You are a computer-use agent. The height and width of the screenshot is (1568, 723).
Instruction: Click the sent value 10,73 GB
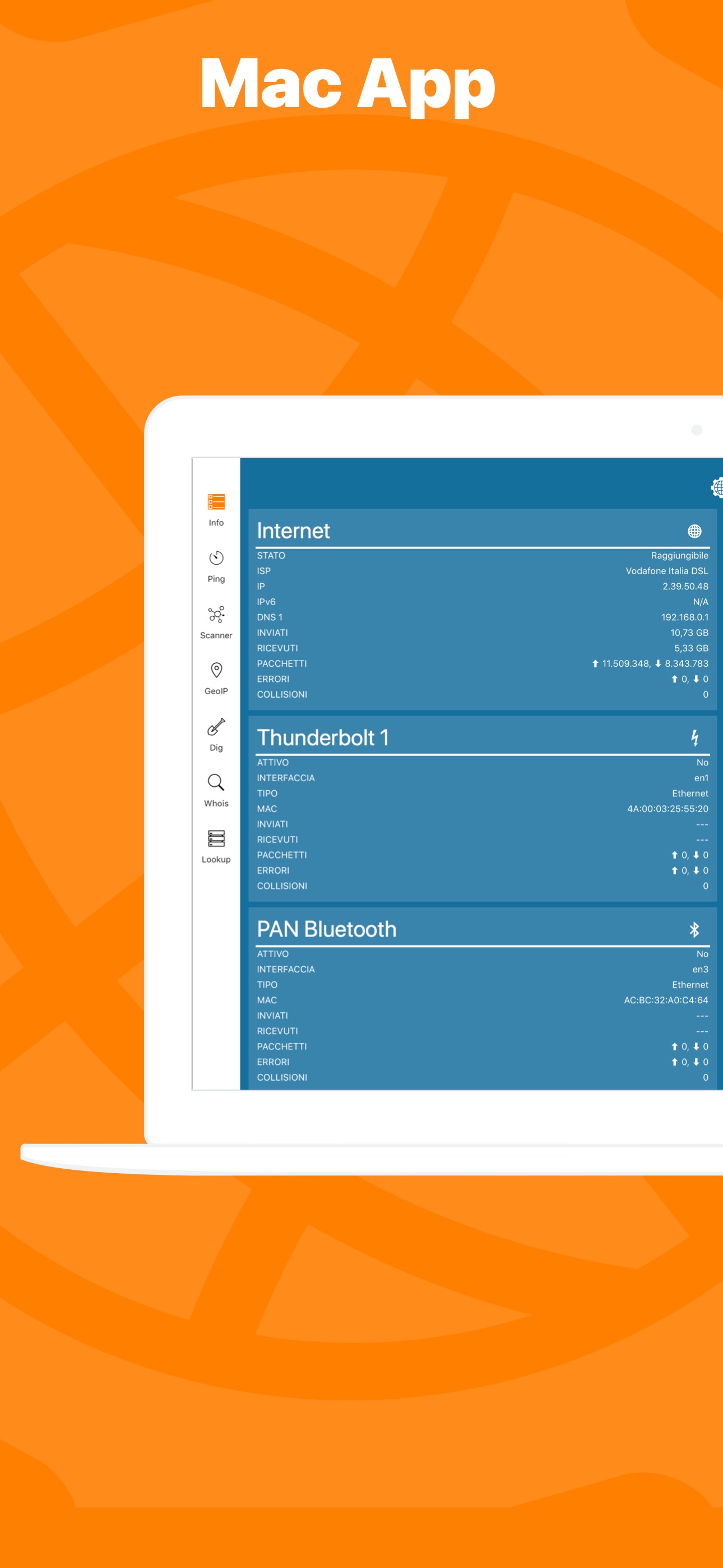pyautogui.click(x=689, y=633)
